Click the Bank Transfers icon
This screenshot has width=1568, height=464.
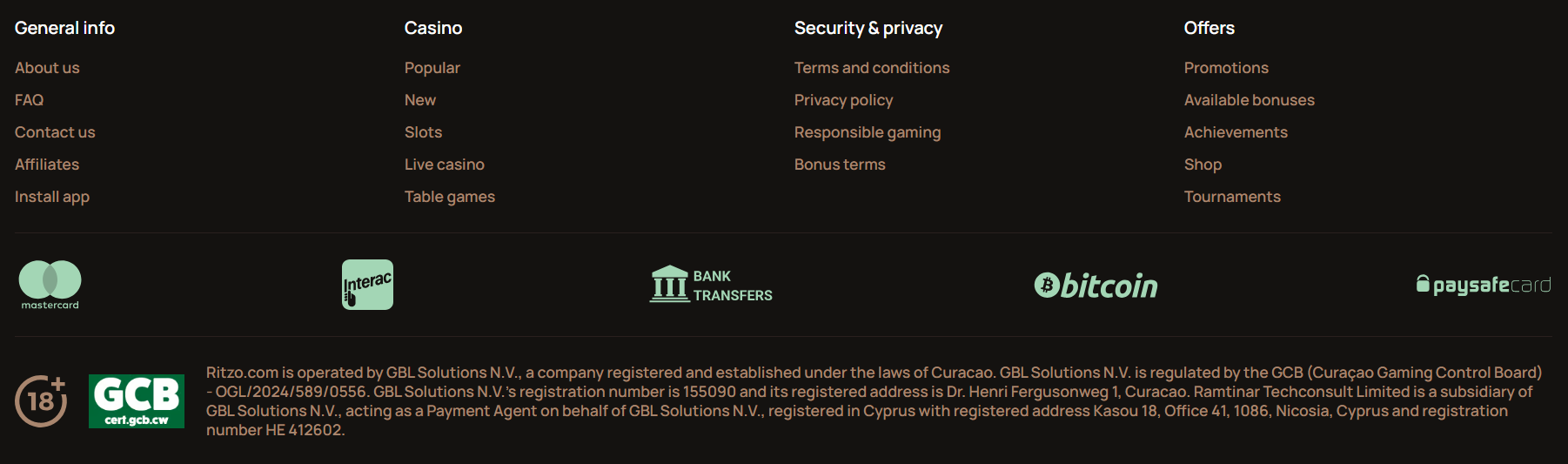711,285
